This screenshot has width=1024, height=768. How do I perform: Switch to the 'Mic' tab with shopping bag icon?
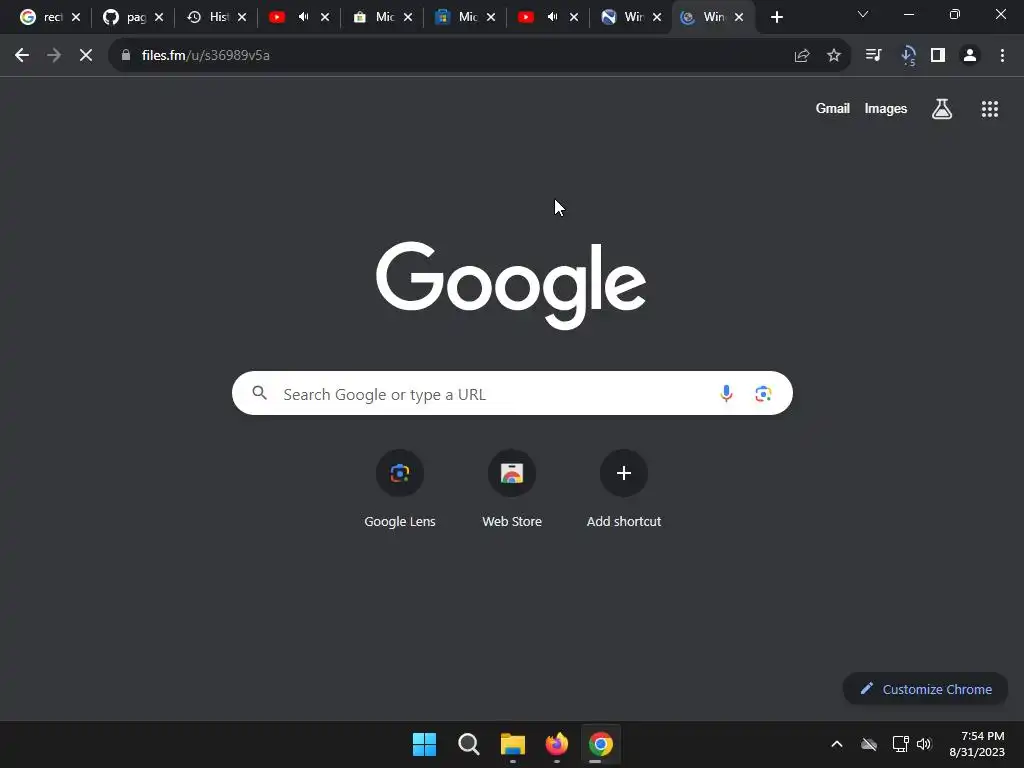(374, 17)
